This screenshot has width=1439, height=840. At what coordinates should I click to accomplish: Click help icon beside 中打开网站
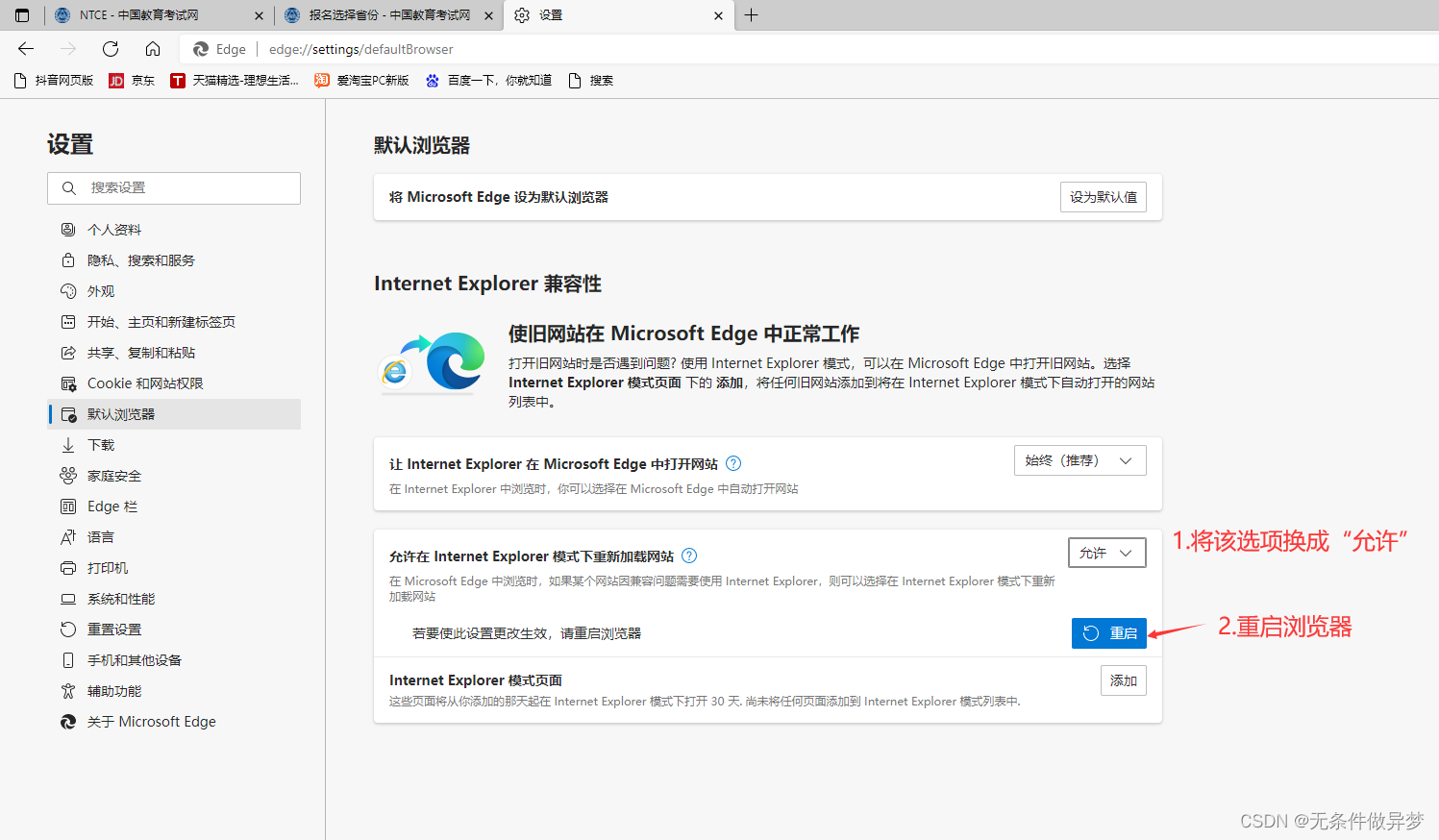pyautogui.click(x=733, y=463)
